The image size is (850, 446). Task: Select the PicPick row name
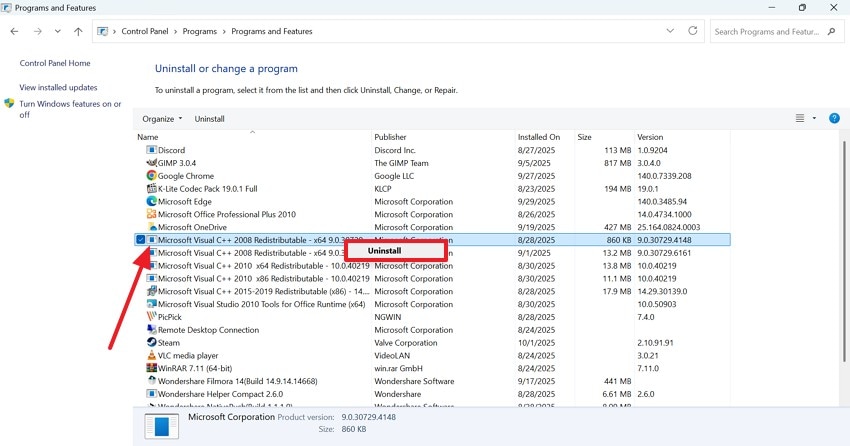(x=170, y=317)
